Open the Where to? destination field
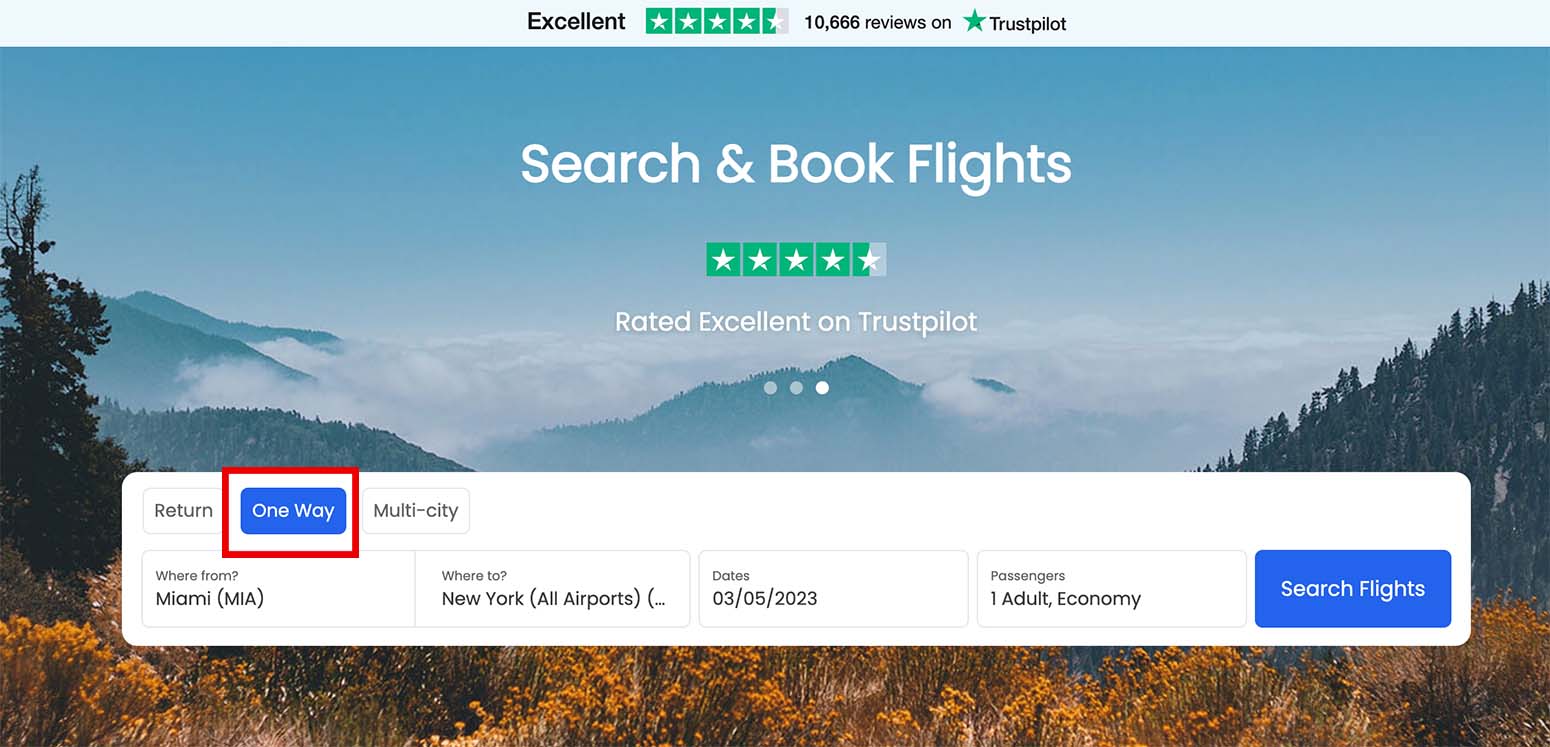This screenshot has height=747, width=1550. (553, 589)
